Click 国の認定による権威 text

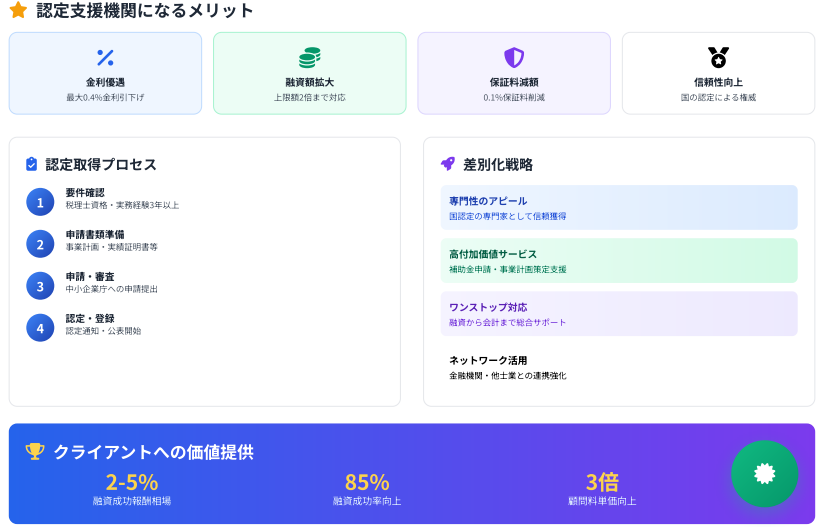[718, 98]
